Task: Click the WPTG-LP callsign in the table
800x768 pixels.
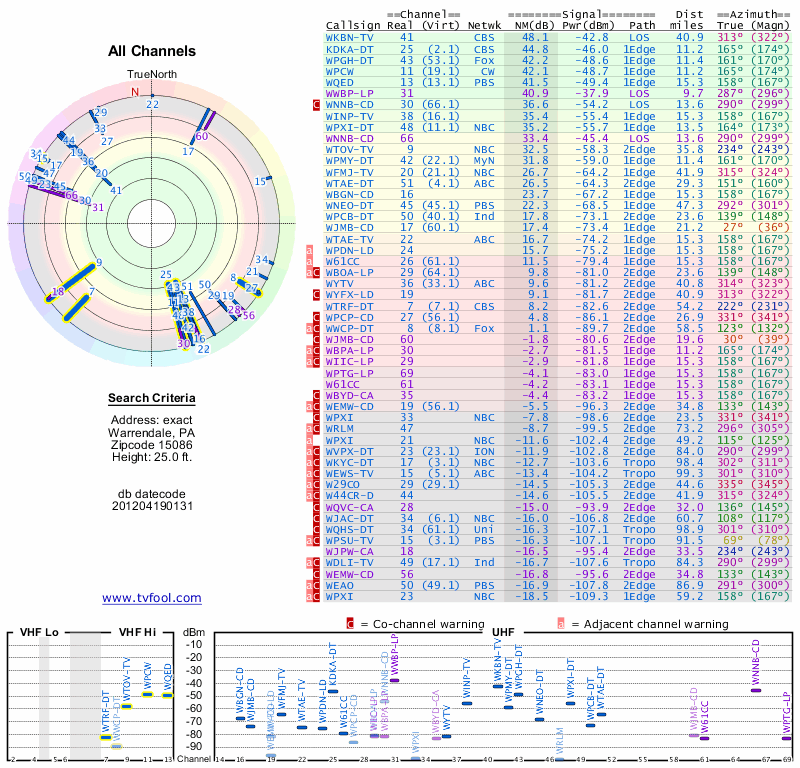Action: point(349,374)
